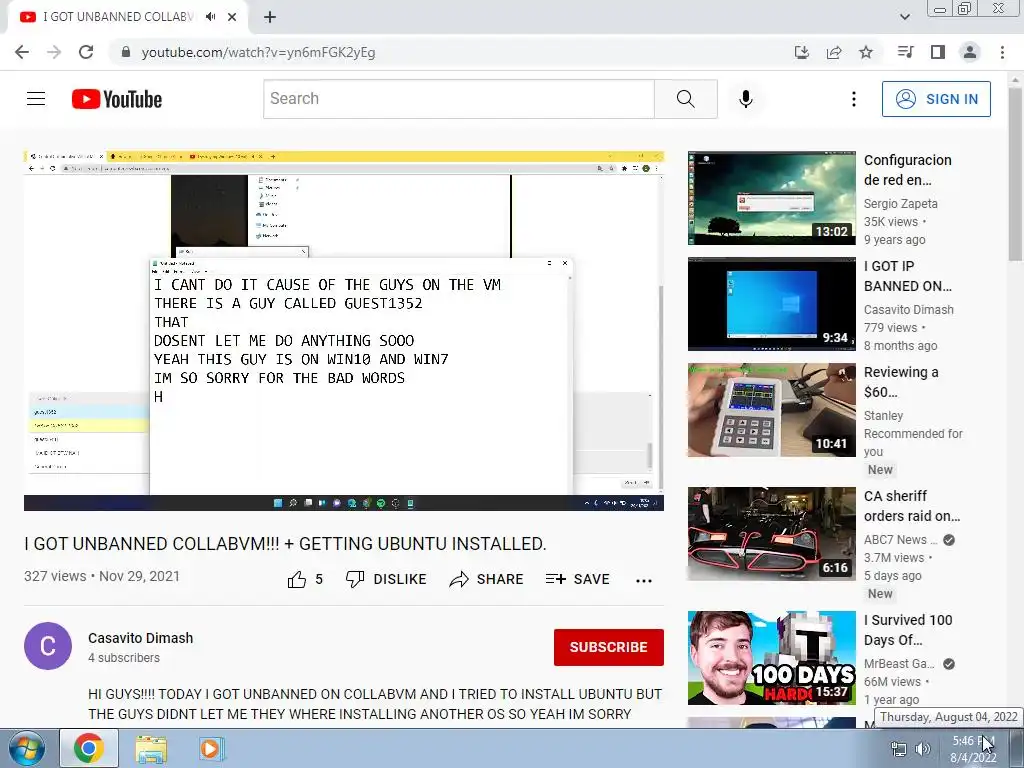
Task: Open Casavito Dimash channel avatar
Action: (48, 646)
